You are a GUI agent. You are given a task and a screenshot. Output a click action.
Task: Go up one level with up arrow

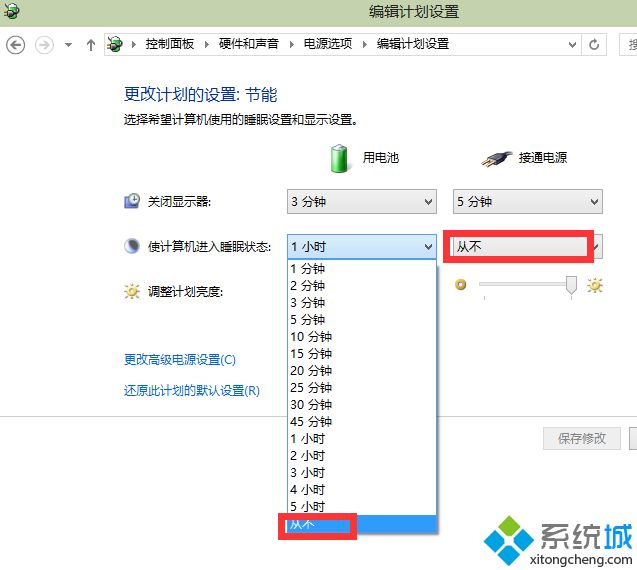coord(91,45)
